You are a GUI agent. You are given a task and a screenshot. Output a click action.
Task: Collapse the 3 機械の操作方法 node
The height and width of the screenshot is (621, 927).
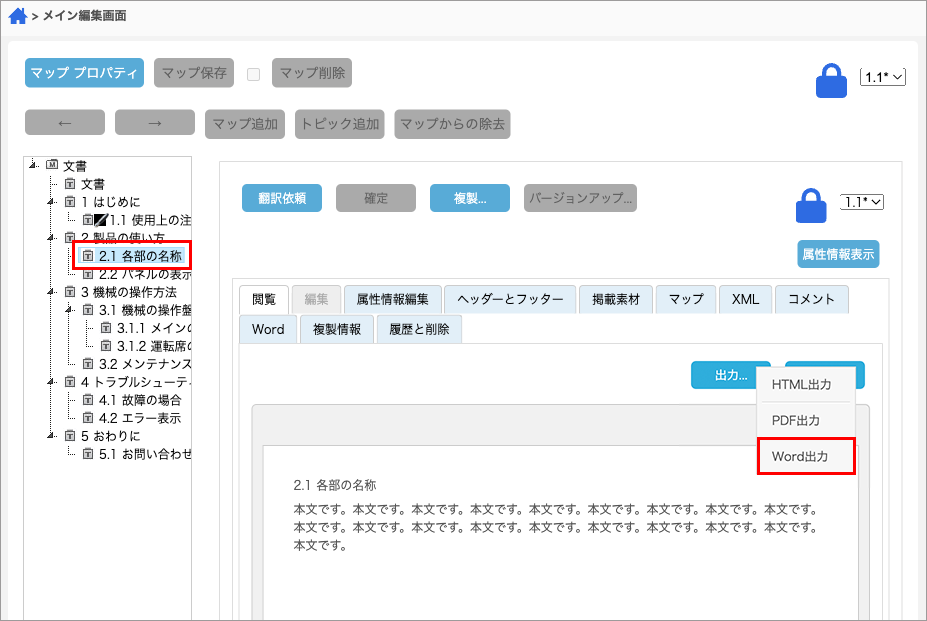pyautogui.click(x=51, y=292)
